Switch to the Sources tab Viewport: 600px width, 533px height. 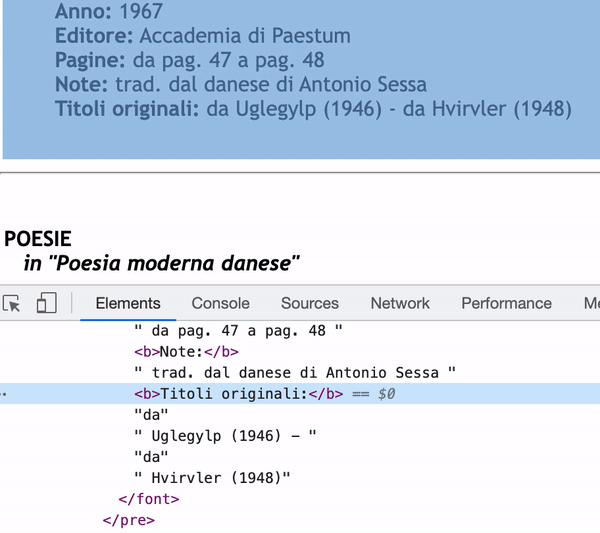(x=310, y=303)
